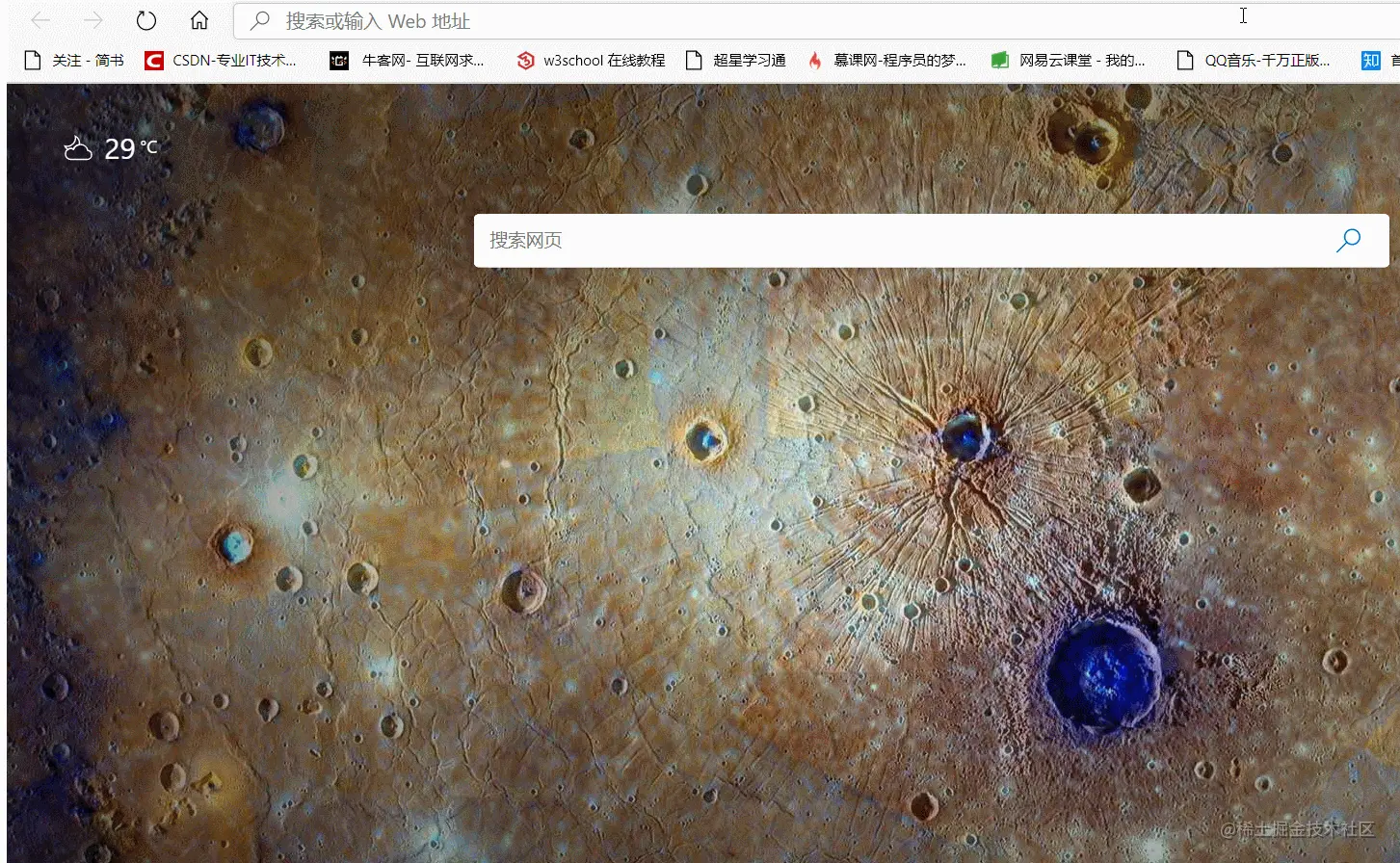Screen dimensions: 1400x863
Task: Open the 牛客网 bookmark
Action: point(407,61)
